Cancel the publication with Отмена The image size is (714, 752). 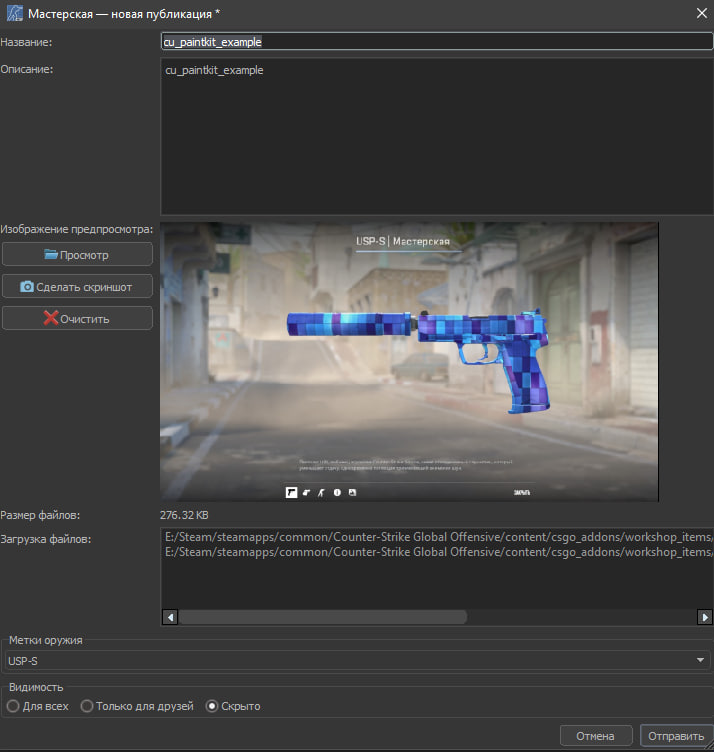pos(596,736)
